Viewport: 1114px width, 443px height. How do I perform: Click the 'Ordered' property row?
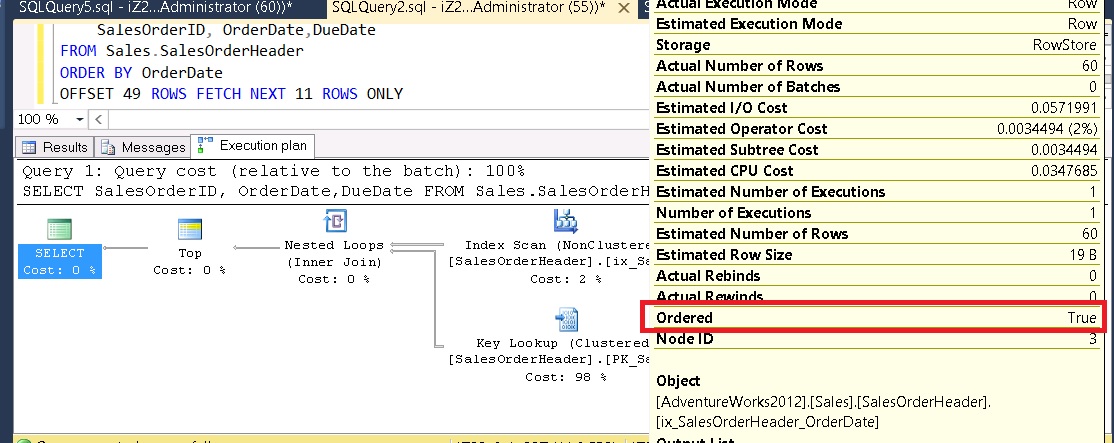(876, 317)
